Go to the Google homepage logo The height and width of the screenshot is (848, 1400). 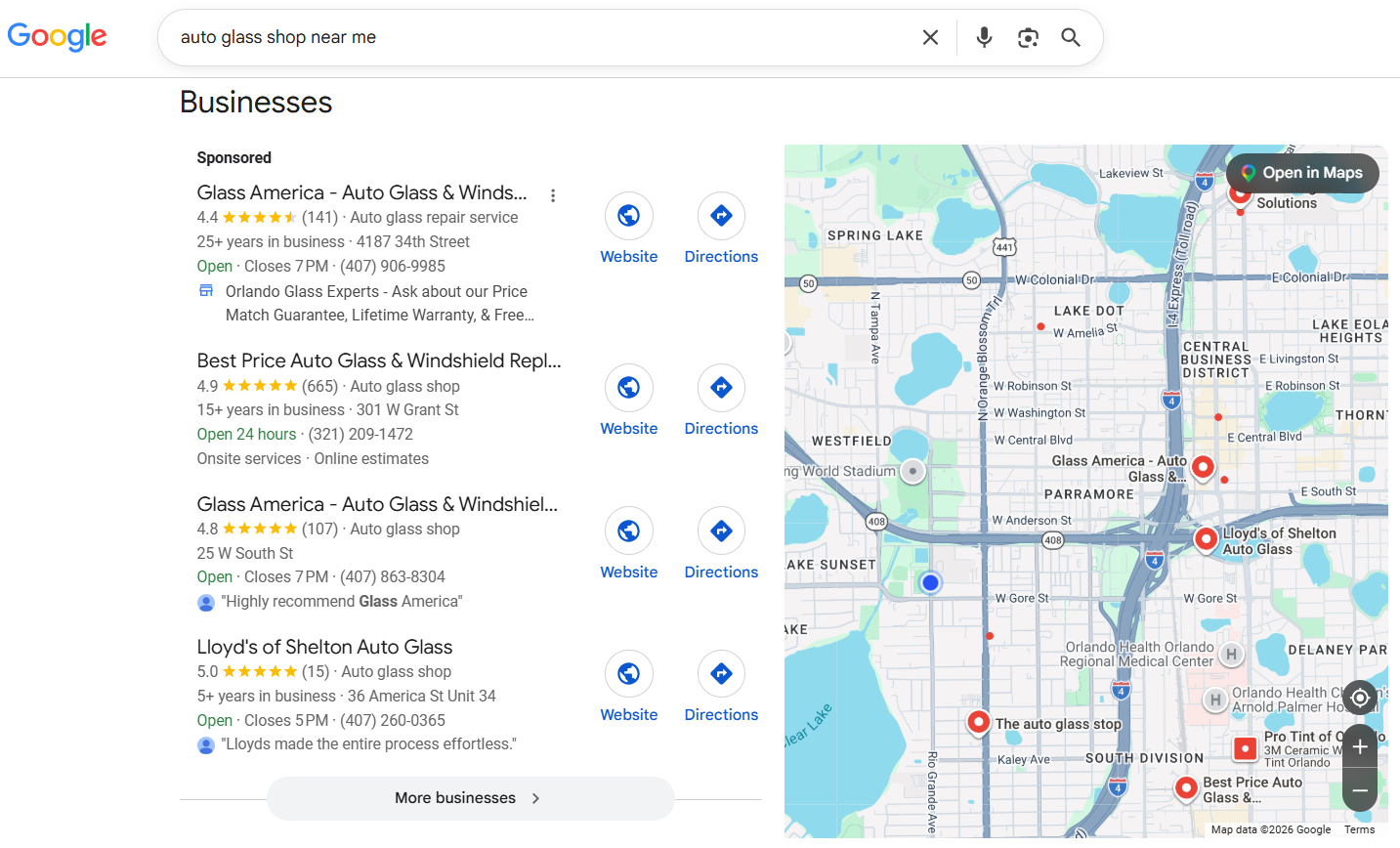point(58,37)
